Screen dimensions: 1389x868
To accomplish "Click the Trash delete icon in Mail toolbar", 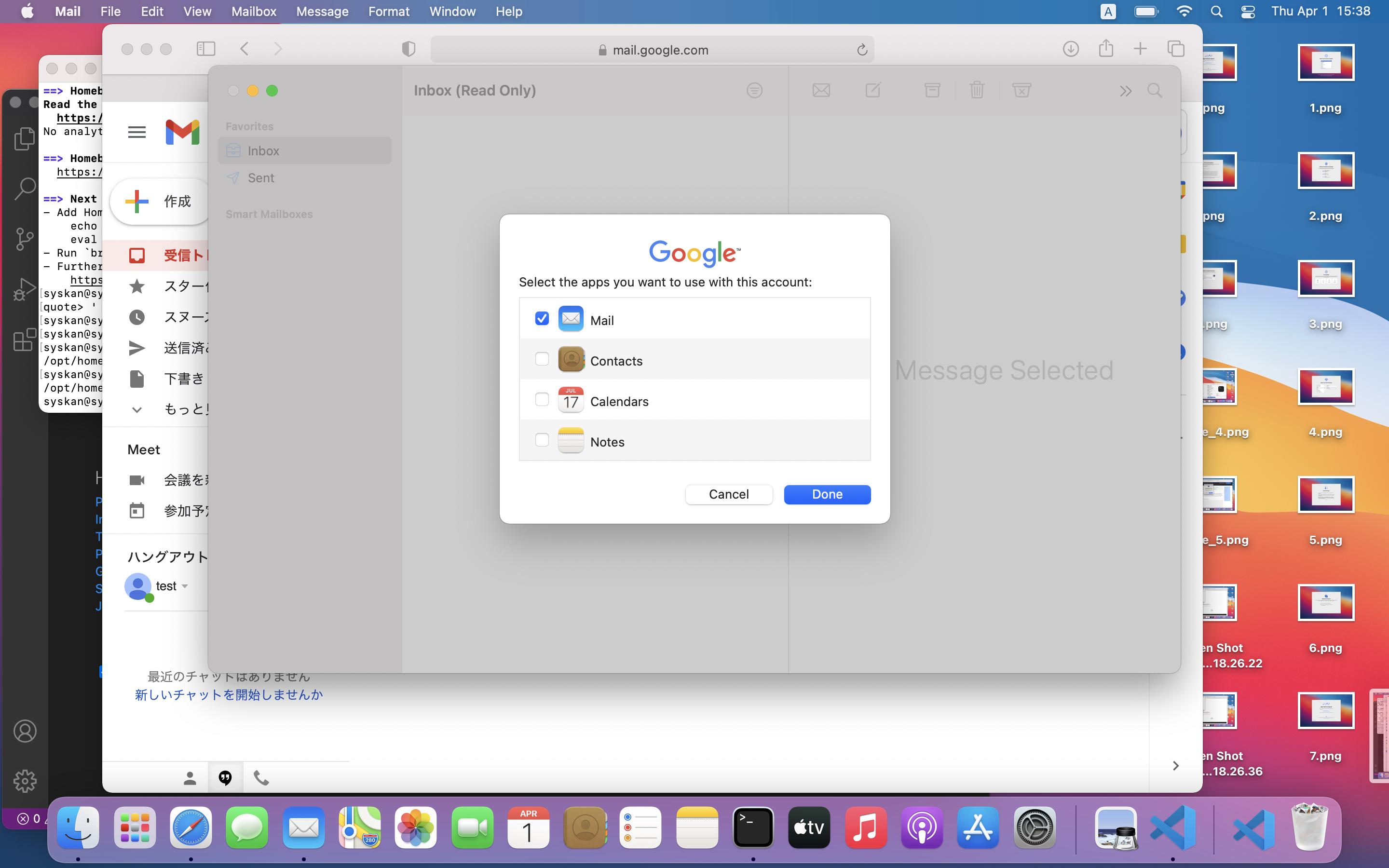I will 977,90.
